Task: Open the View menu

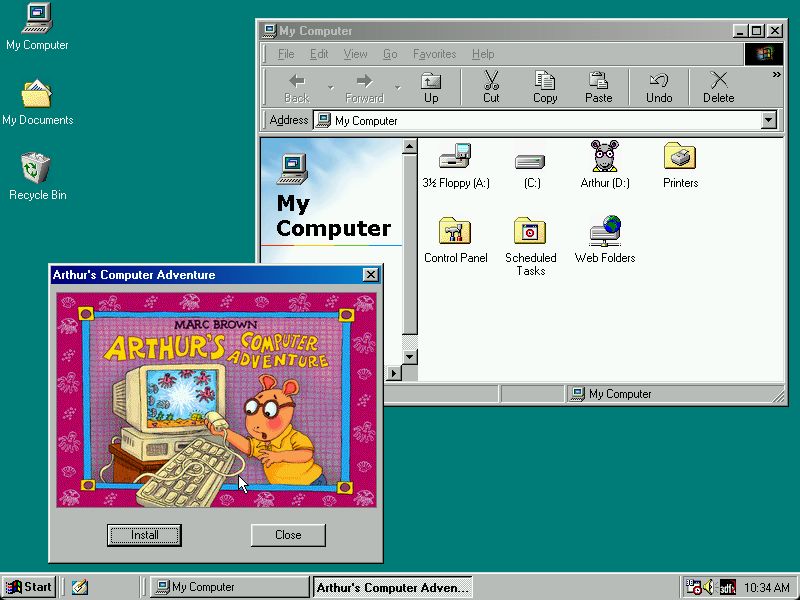Action: pos(355,54)
